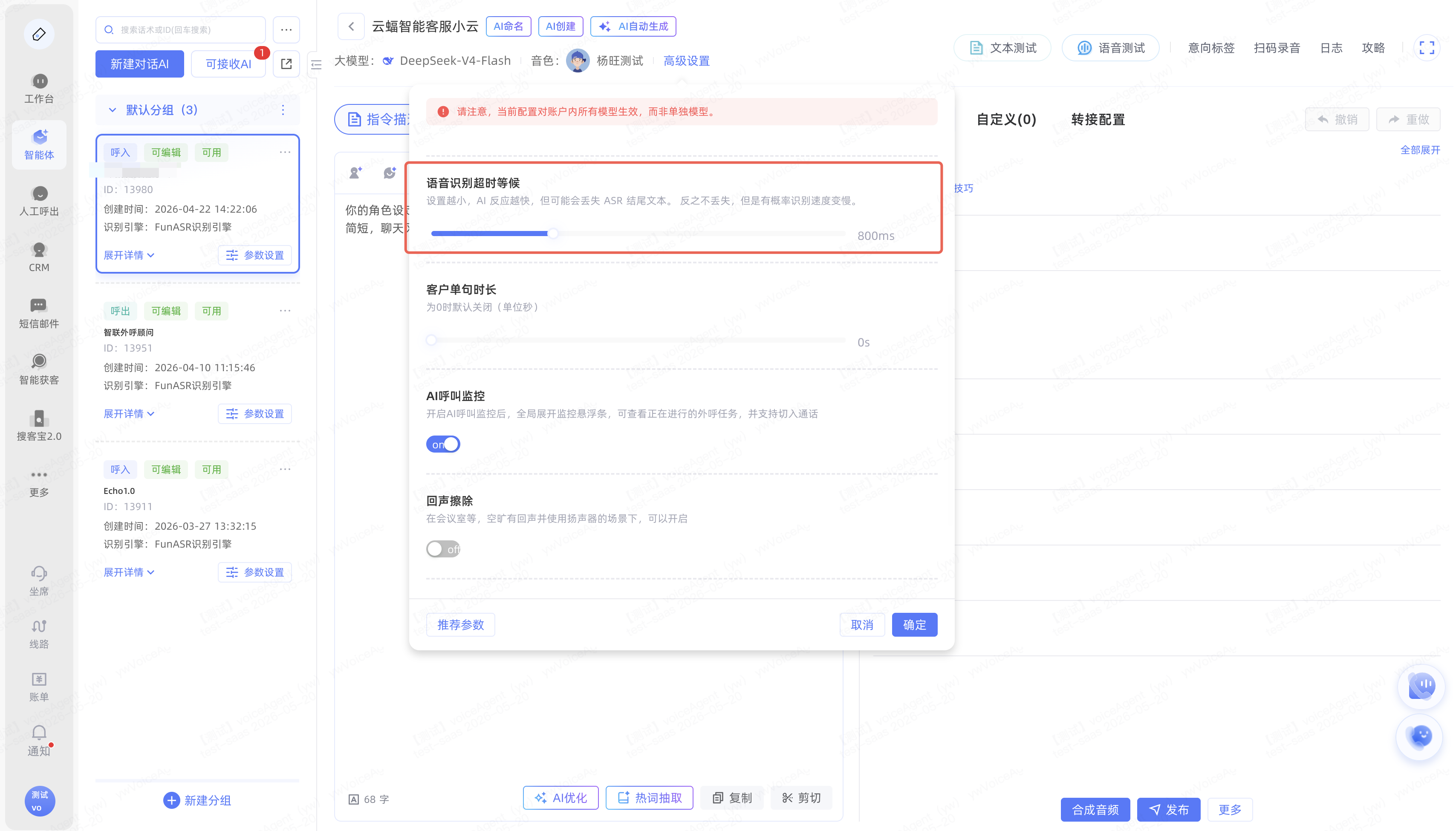Image resolution: width=1456 pixels, height=831 pixels.
Task: Adjust the 语音识别超时等候 slider handle
Action: pyautogui.click(x=552, y=234)
